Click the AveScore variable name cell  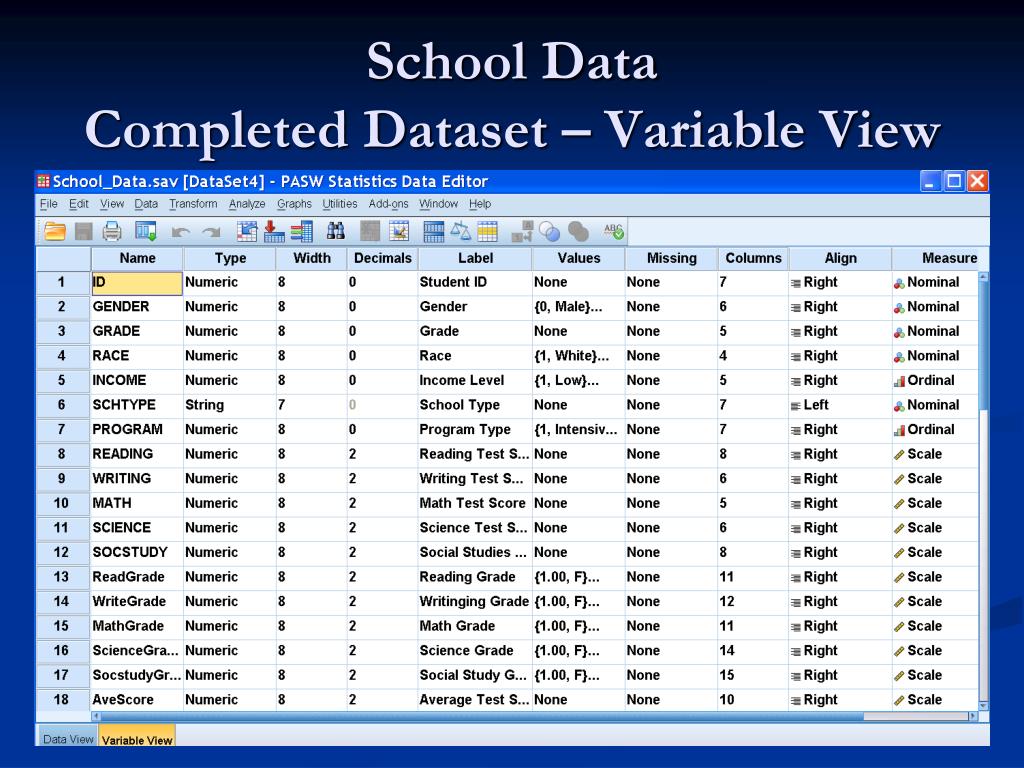coord(137,699)
